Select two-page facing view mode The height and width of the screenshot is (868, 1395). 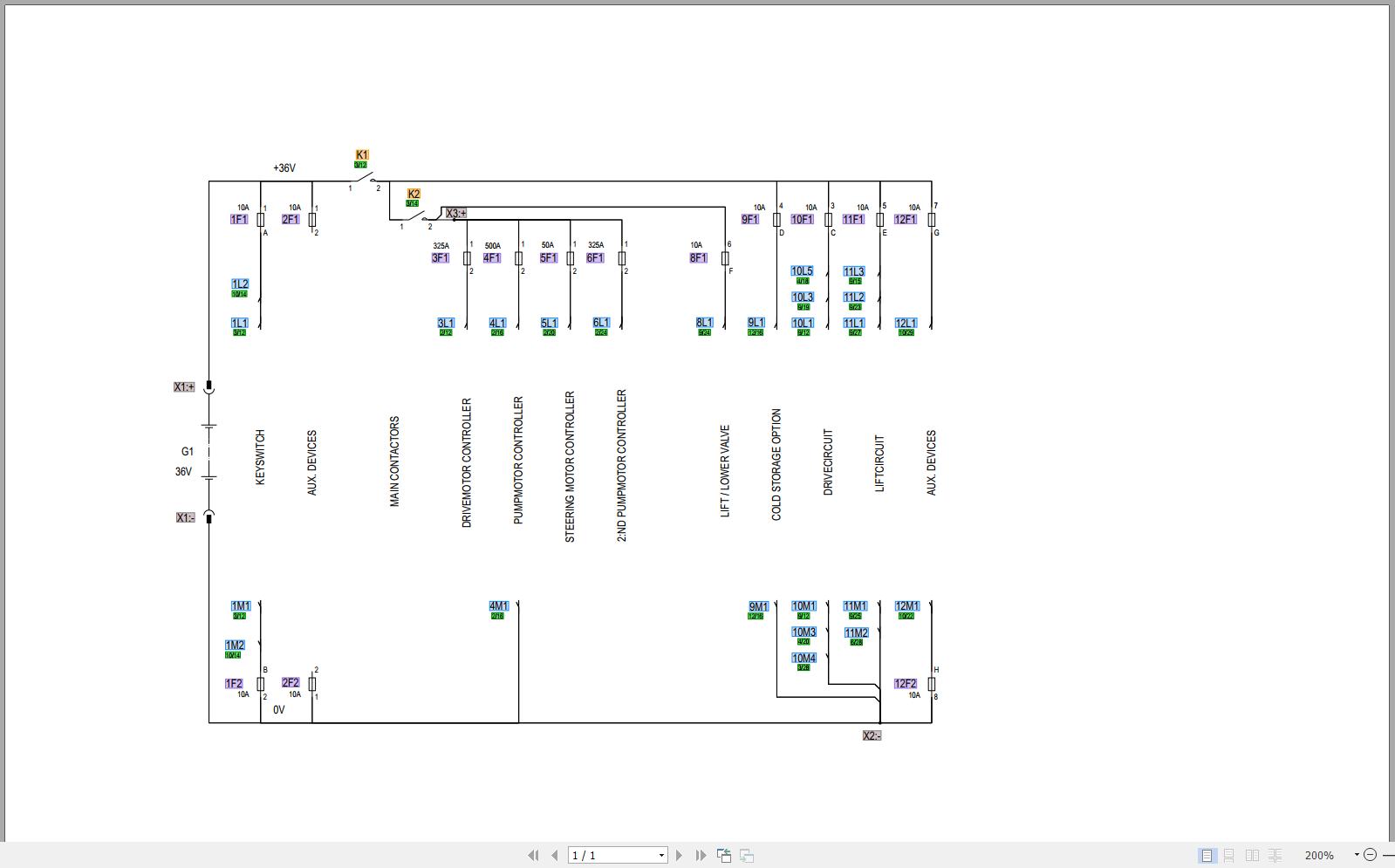point(1253,856)
